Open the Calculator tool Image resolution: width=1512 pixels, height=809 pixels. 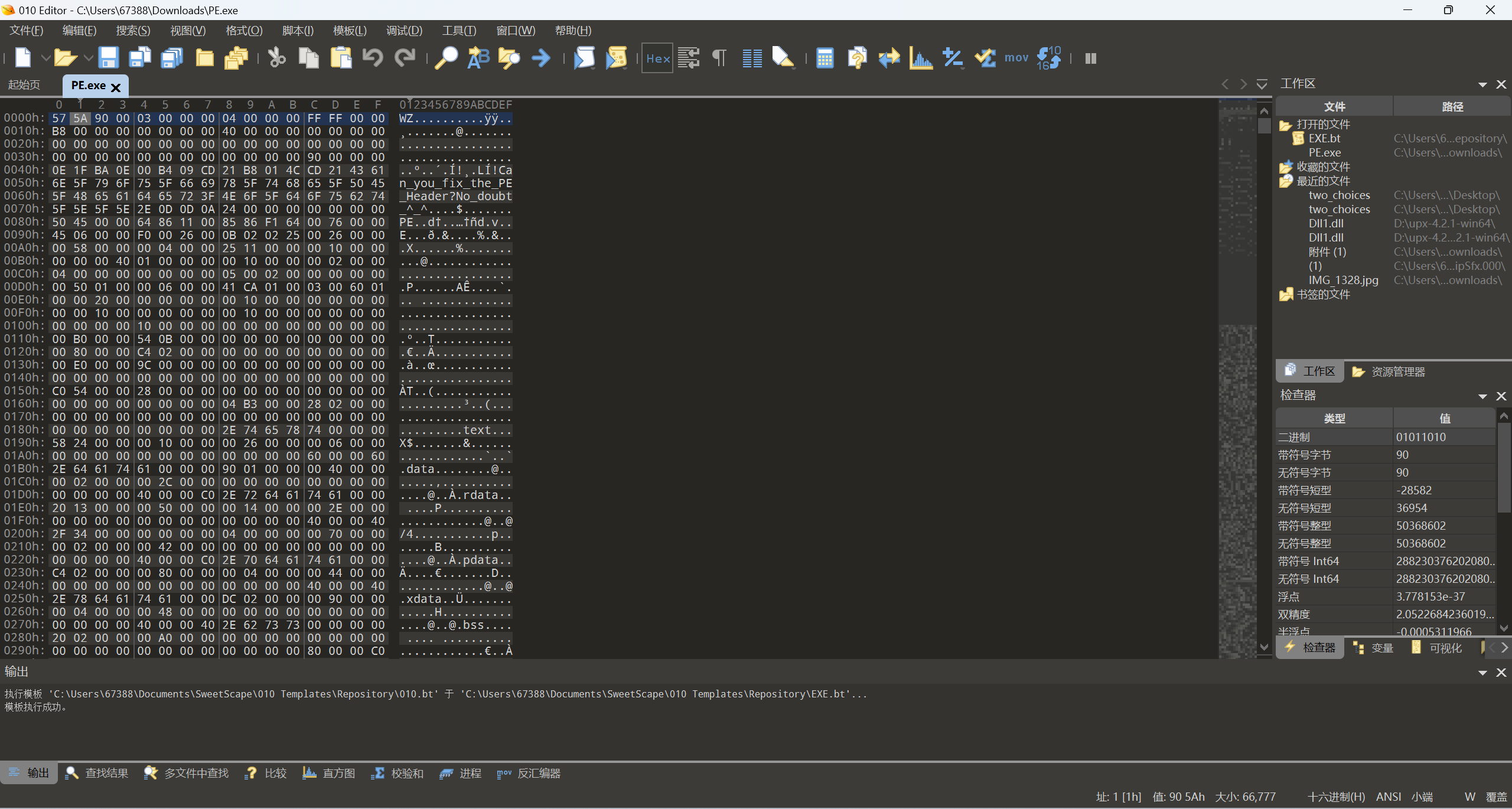pyautogui.click(x=825, y=58)
